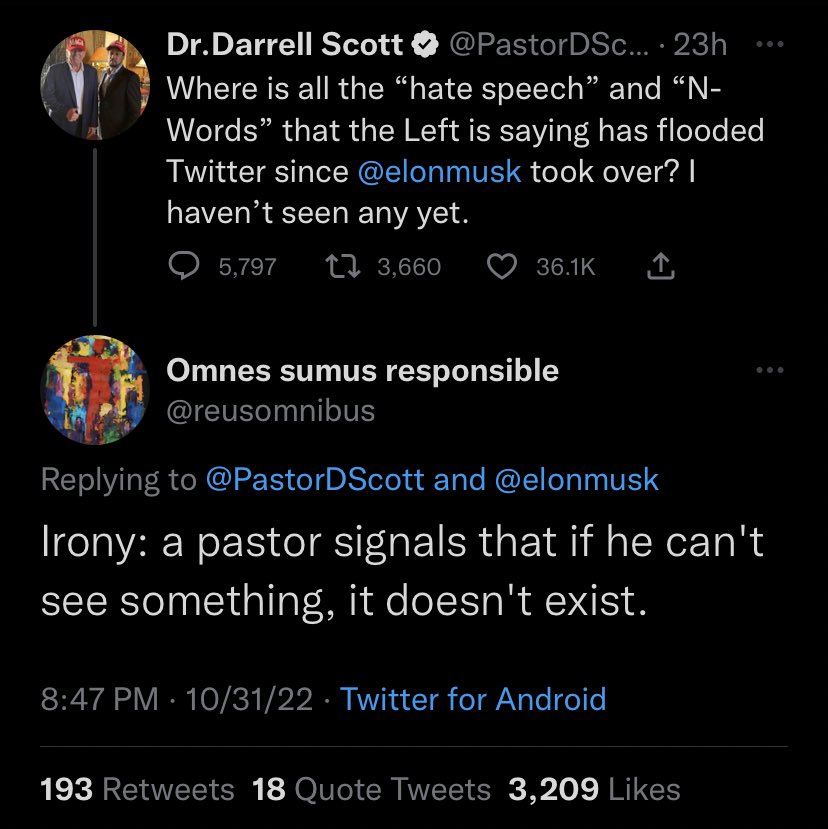Show the 3,209 Likes list
Screen dimensions: 828x829
594,789
